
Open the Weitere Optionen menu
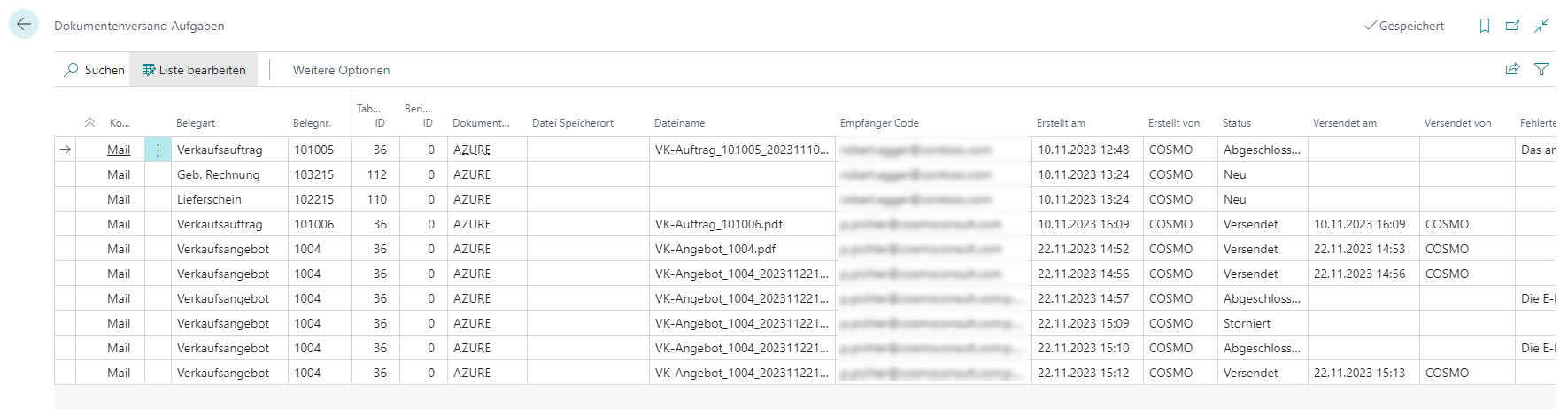(341, 70)
